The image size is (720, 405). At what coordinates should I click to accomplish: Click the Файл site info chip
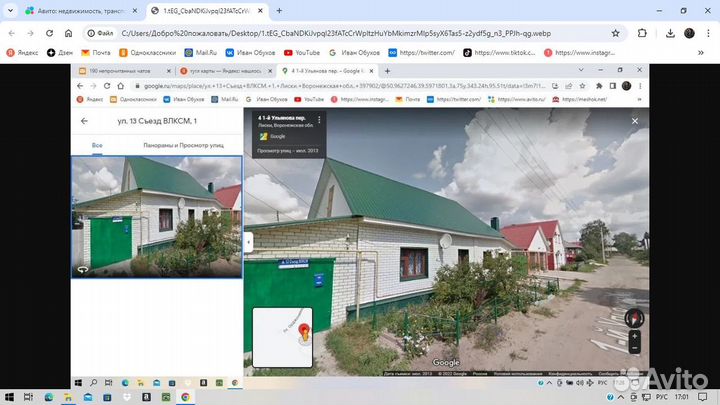pyautogui.click(x=101, y=34)
